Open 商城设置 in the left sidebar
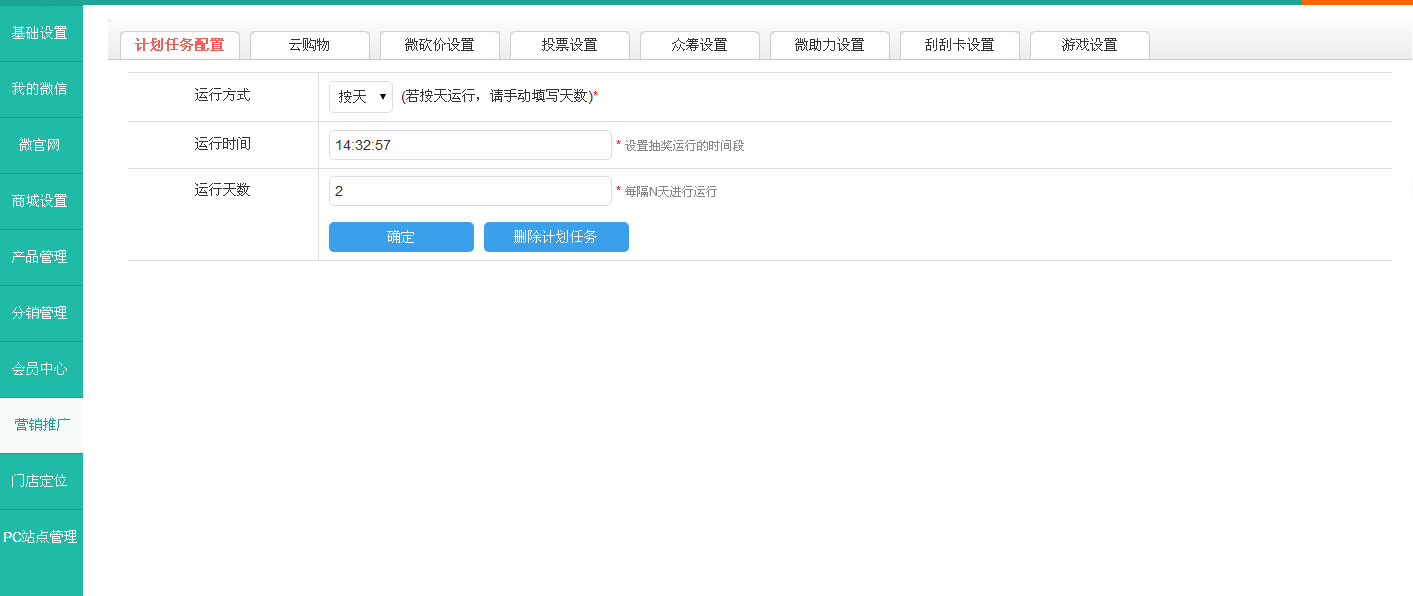 point(40,201)
